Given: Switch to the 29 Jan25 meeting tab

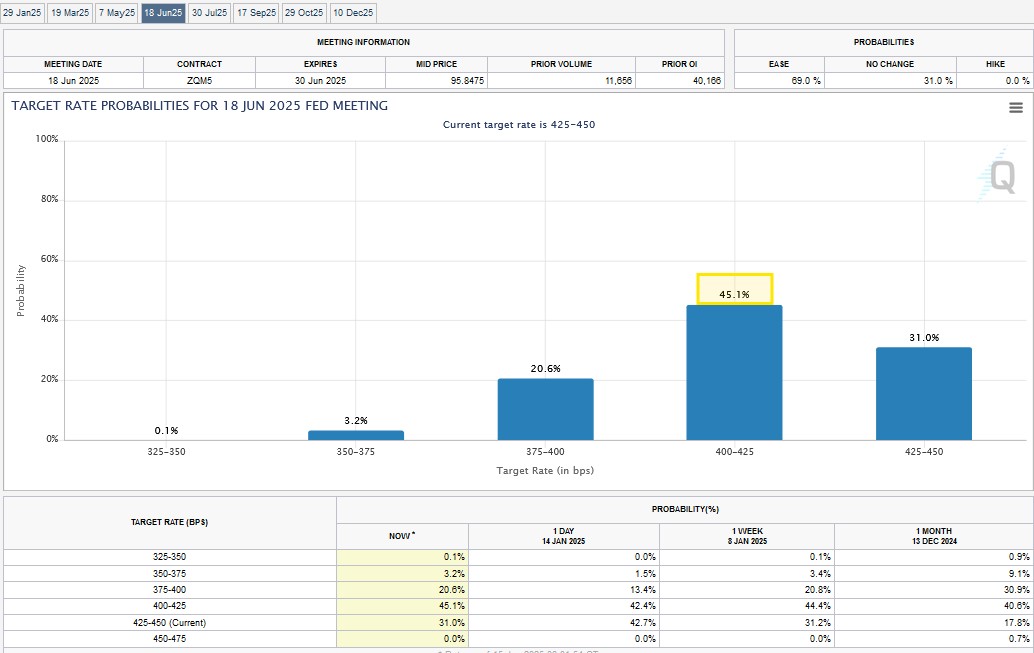Looking at the screenshot, I should click(22, 13).
